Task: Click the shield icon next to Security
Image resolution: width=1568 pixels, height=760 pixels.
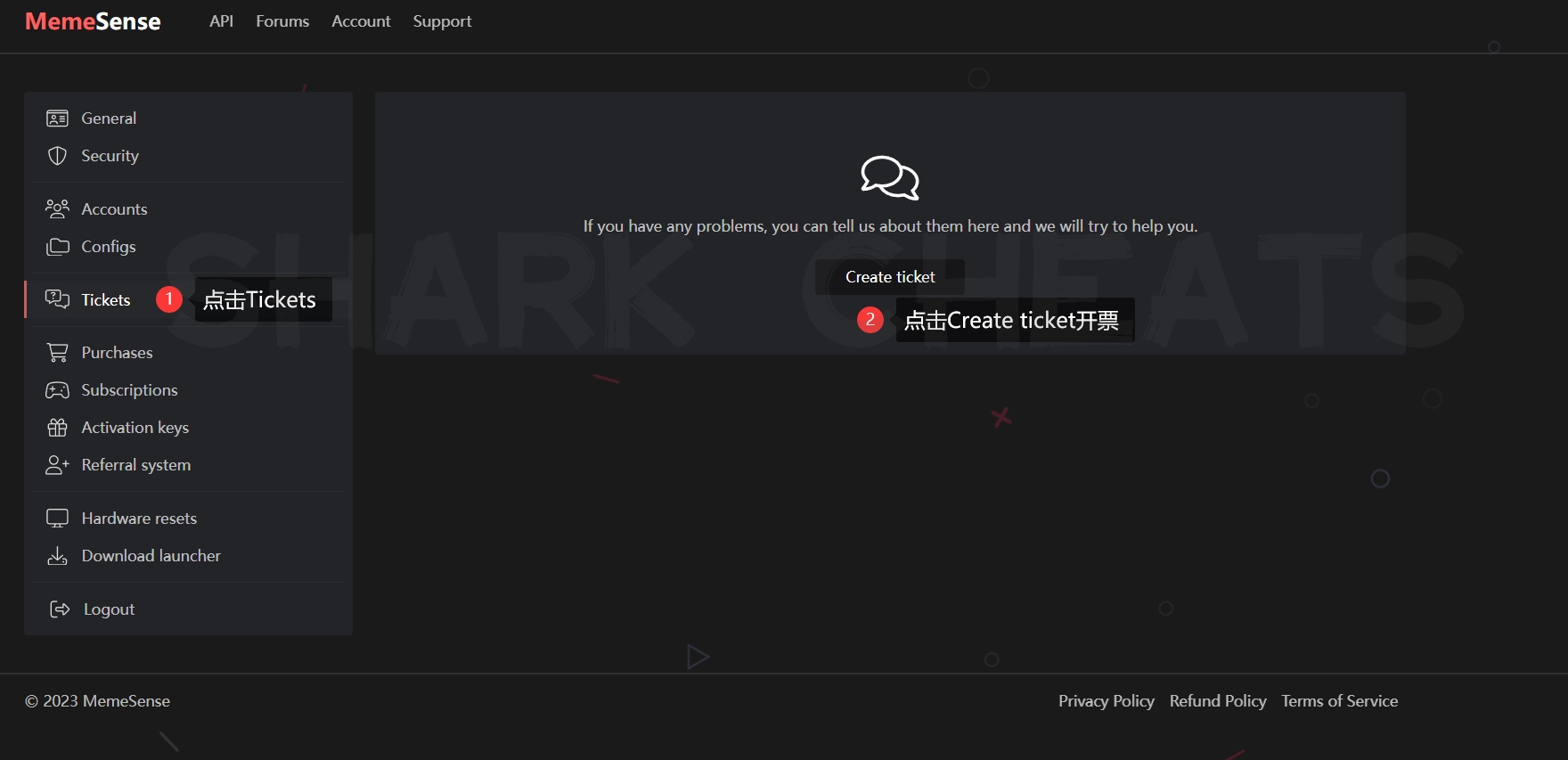Action: coord(57,156)
